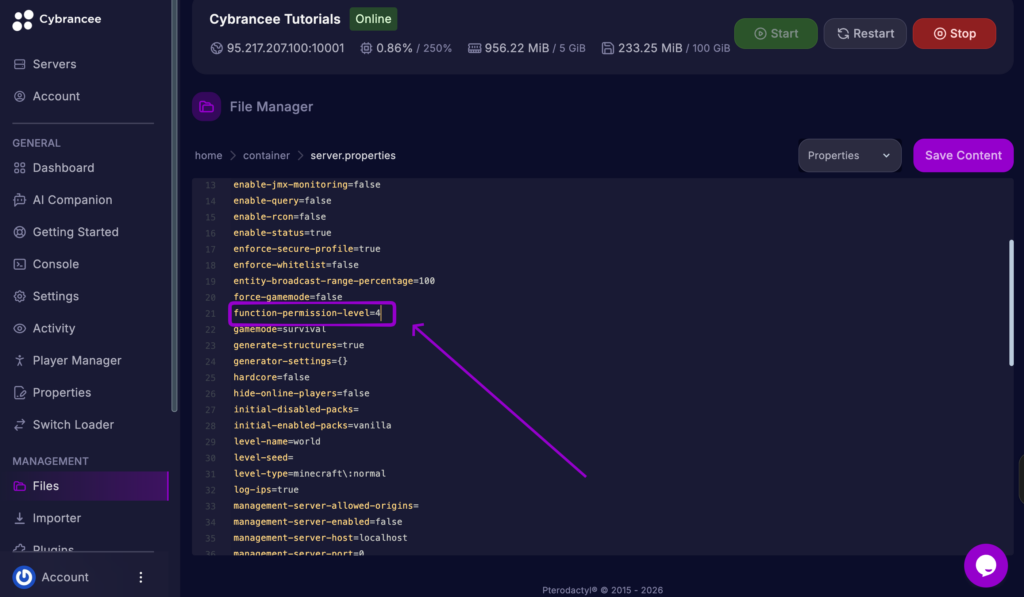The width and height of the screenshot is (1024, 597).
Task: Click the initial-enabled-packs=vanilla line
Action: point(312,426)
